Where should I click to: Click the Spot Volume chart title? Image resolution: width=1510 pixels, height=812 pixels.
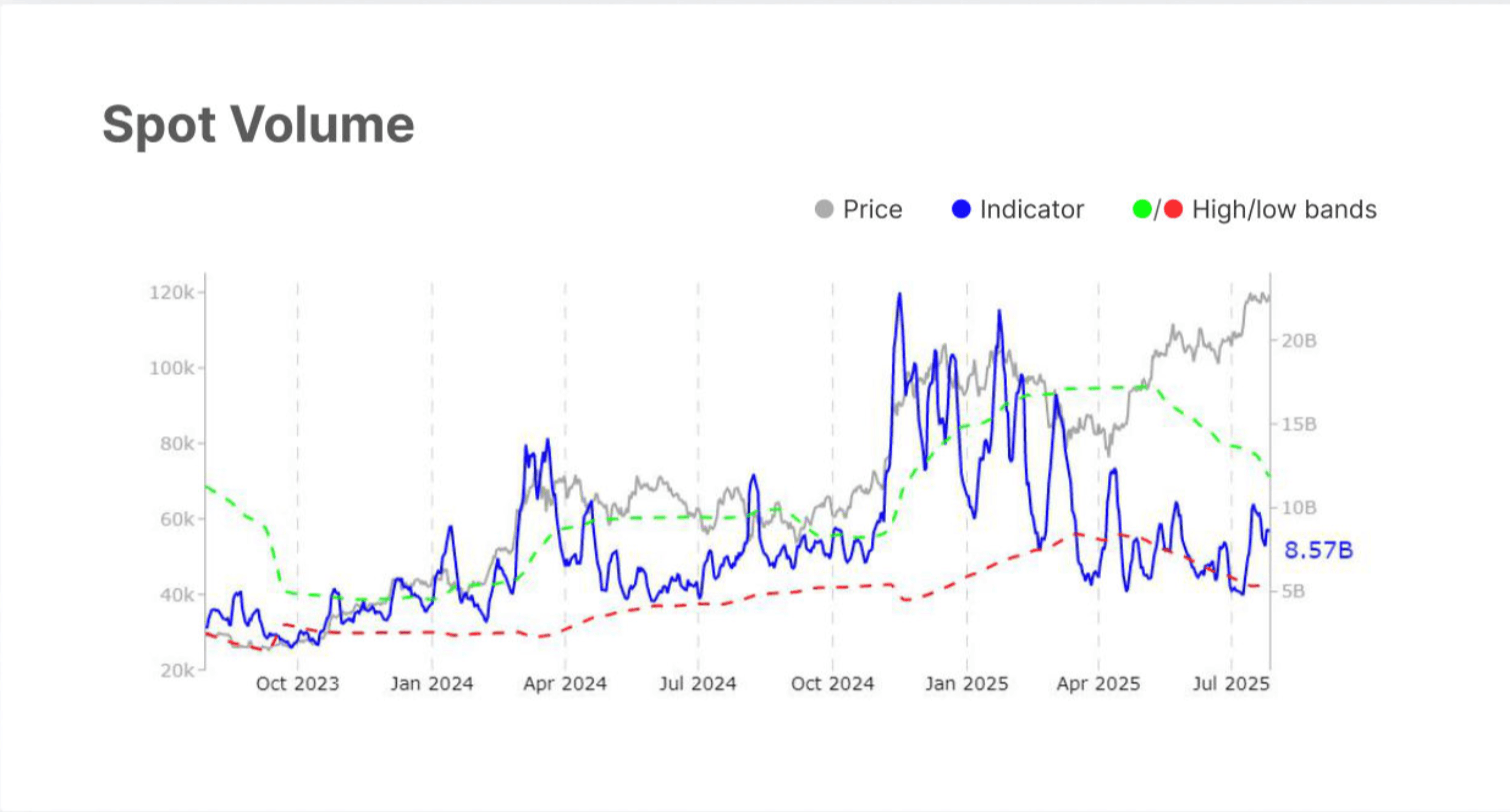point(258,125)
